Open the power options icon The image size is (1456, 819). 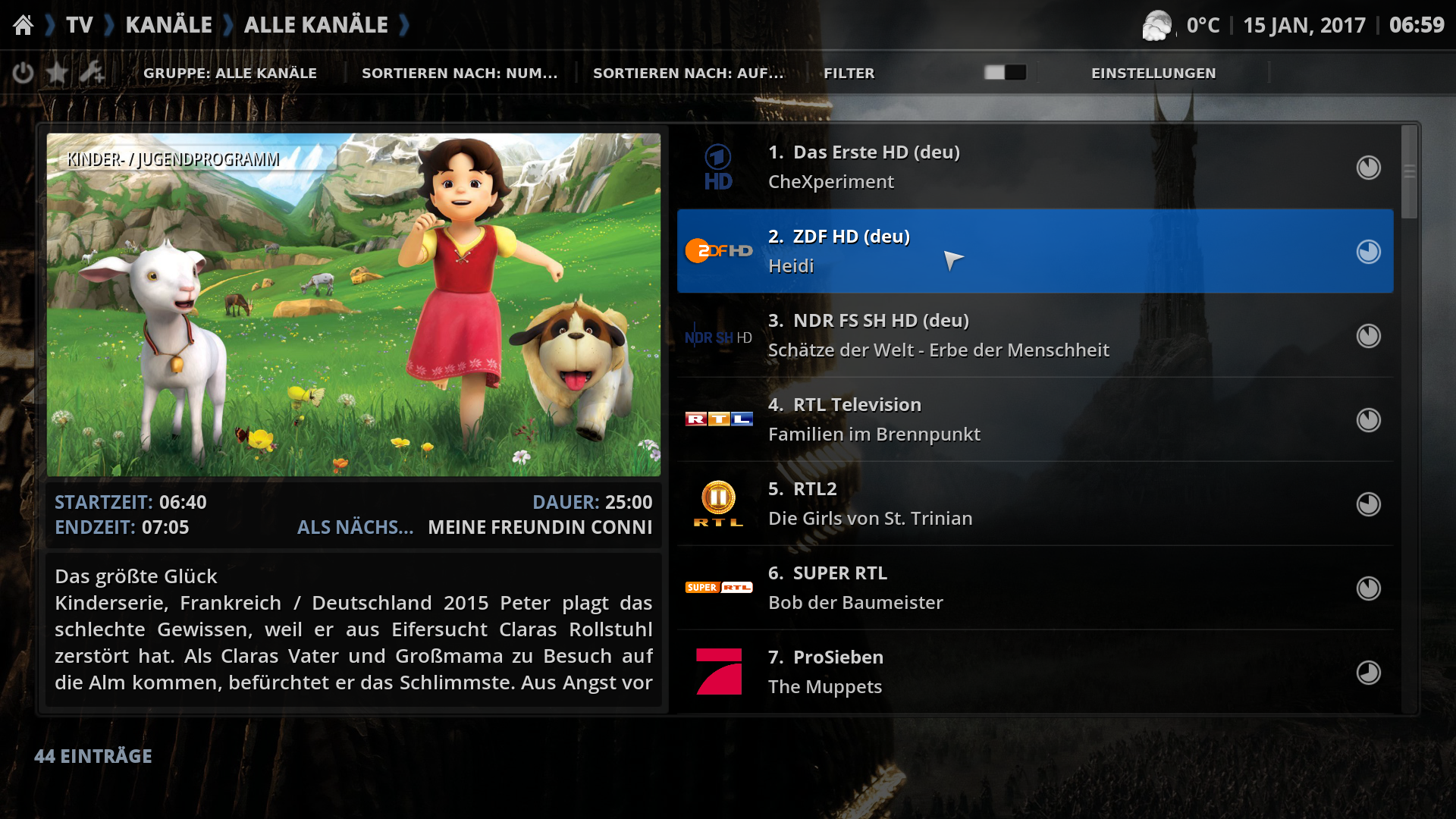(23, 73)
